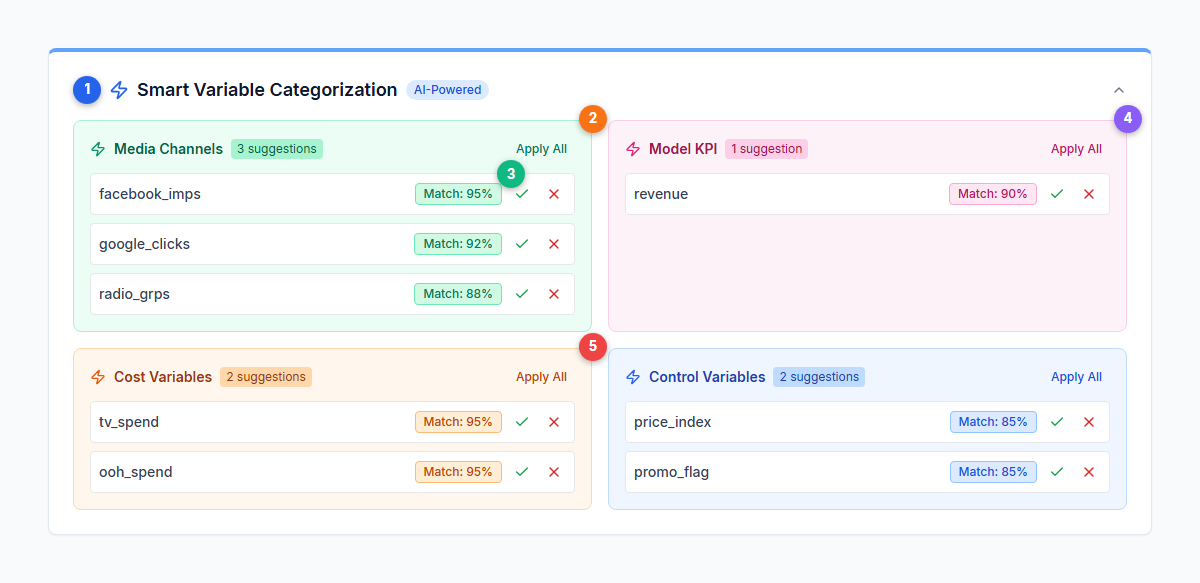Click the Model KPI lightning icon
The height and width of the screenshot is (583, 1200).
coord(633,149)
